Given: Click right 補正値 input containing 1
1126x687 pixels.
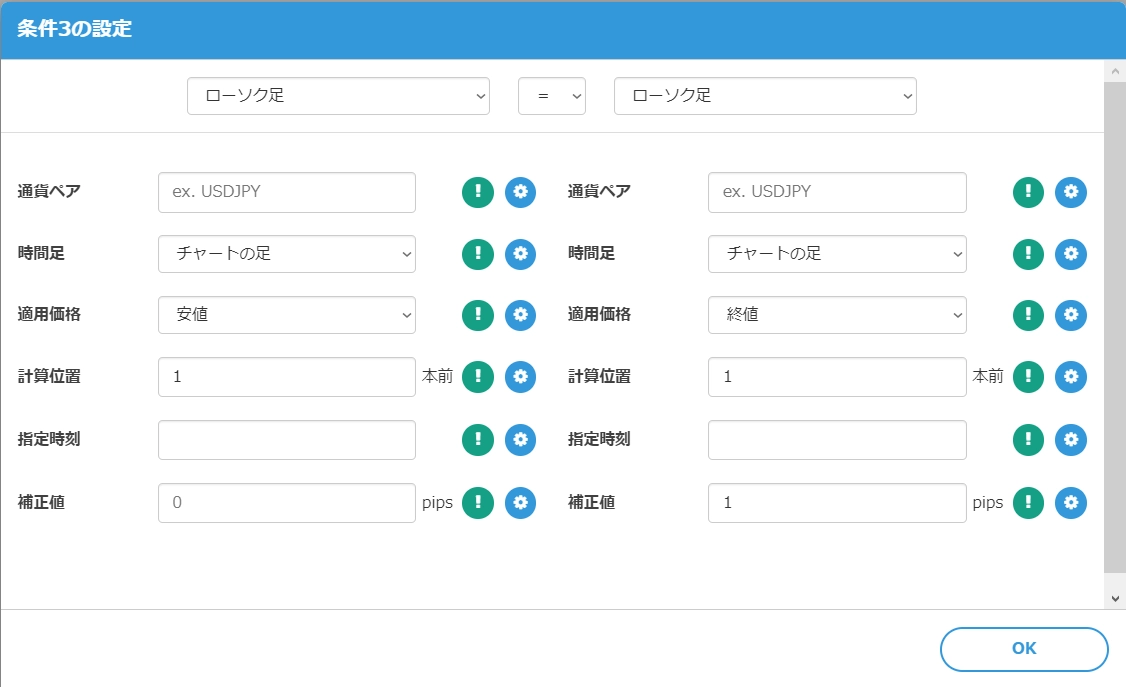Looking at the screenshot, I should pos(837,503).
